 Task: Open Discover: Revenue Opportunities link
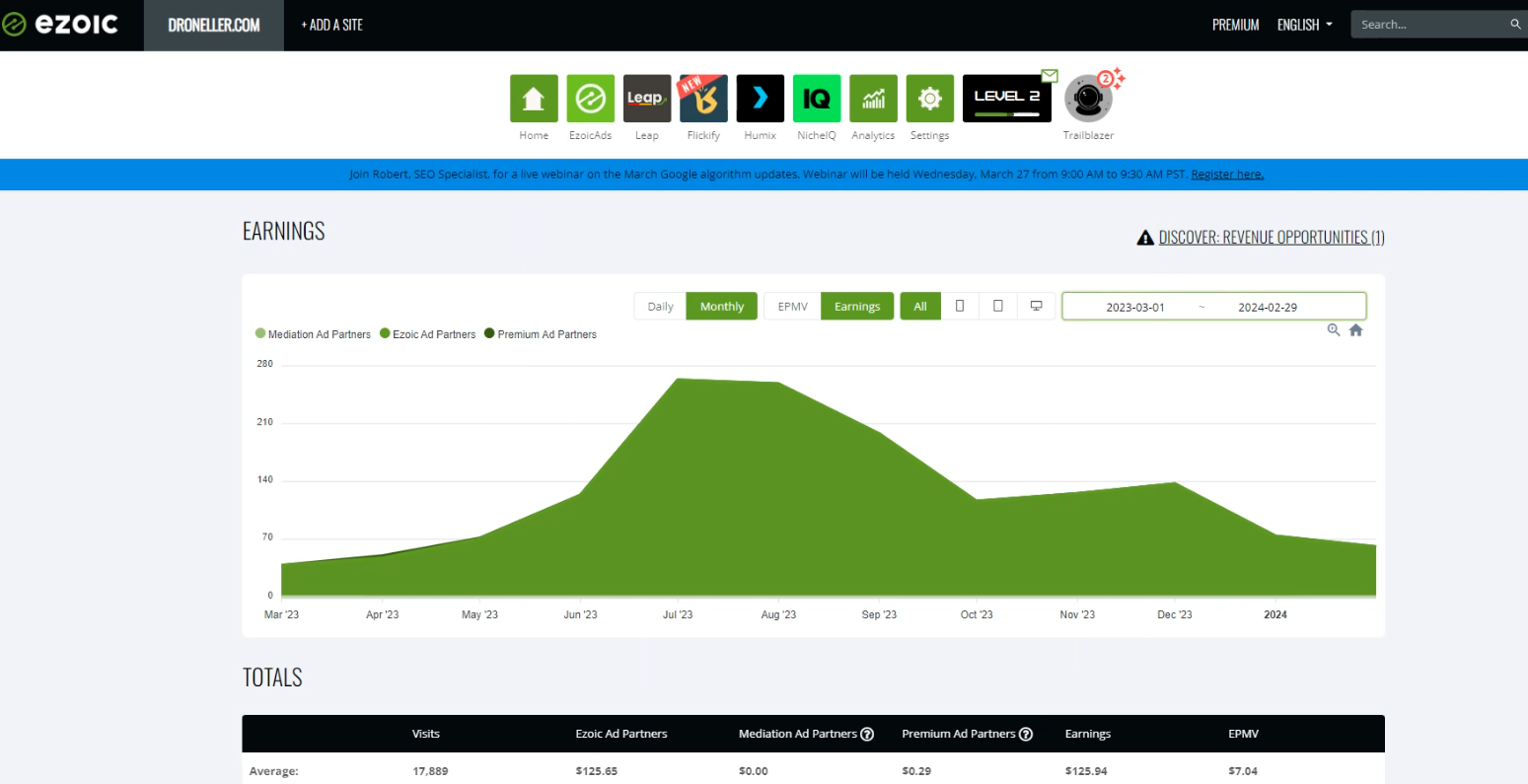click(x=1272, y=238)
